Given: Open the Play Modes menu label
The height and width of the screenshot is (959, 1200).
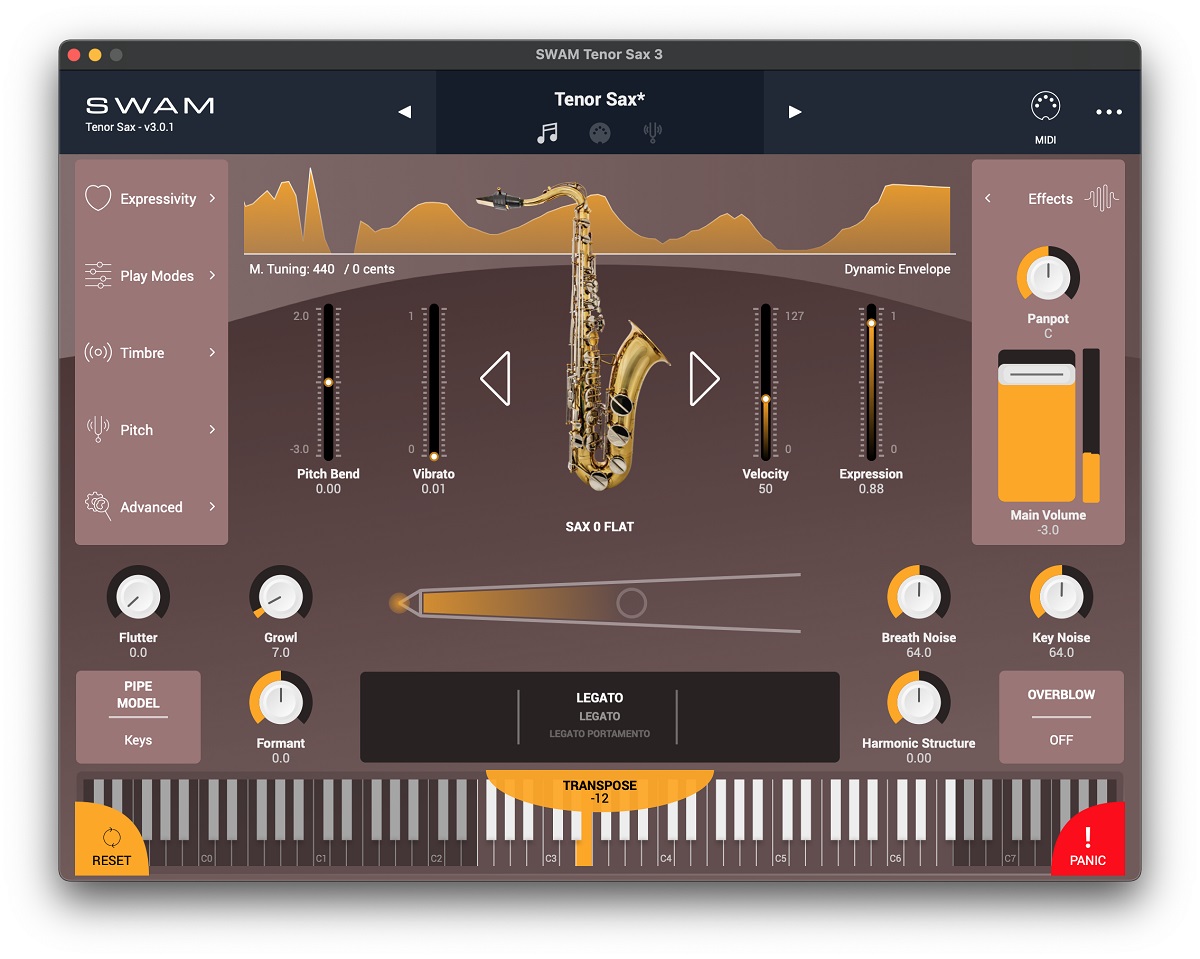Looking at the screenshot, I should coord(157,276).
